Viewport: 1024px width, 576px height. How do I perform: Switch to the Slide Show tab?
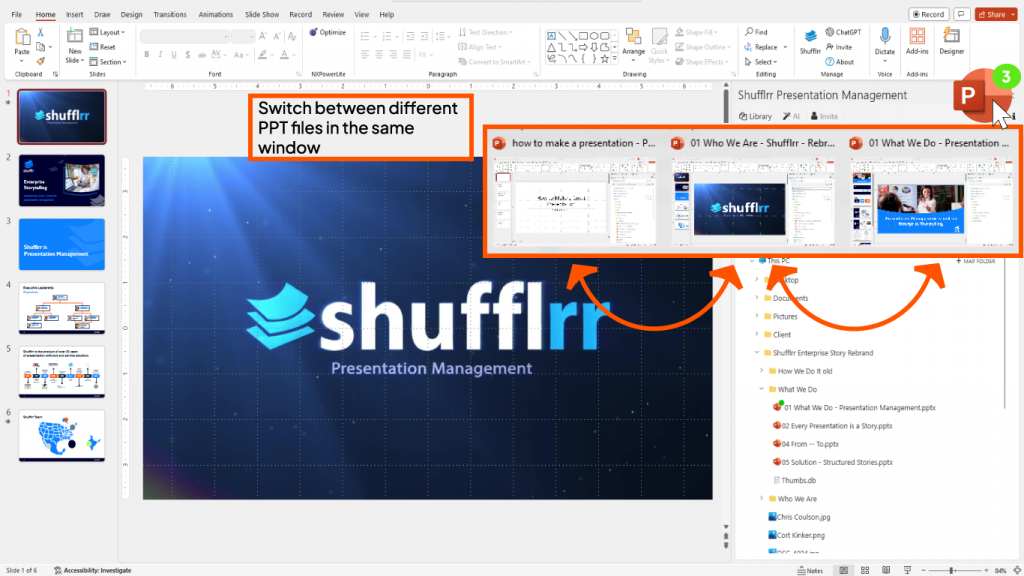(262, 14)
